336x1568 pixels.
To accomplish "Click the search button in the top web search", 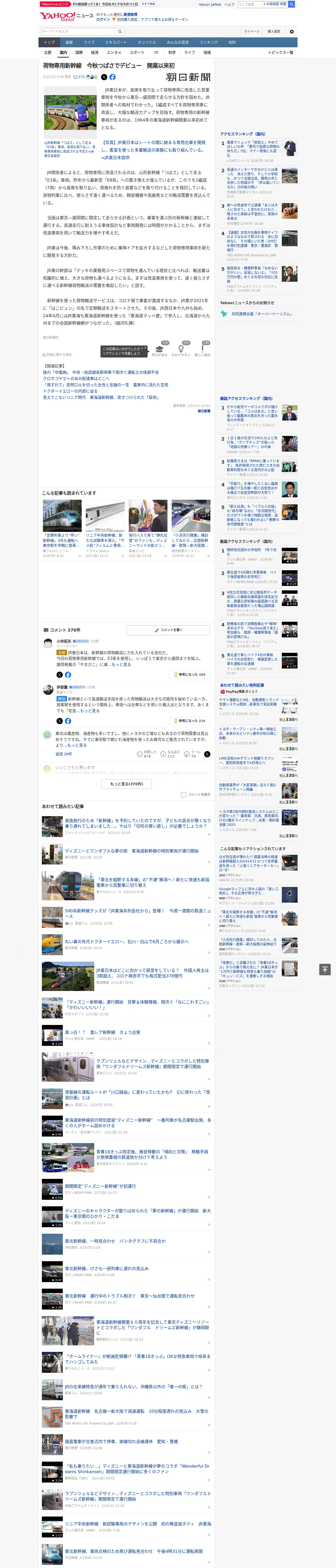I will pos(292,4).
